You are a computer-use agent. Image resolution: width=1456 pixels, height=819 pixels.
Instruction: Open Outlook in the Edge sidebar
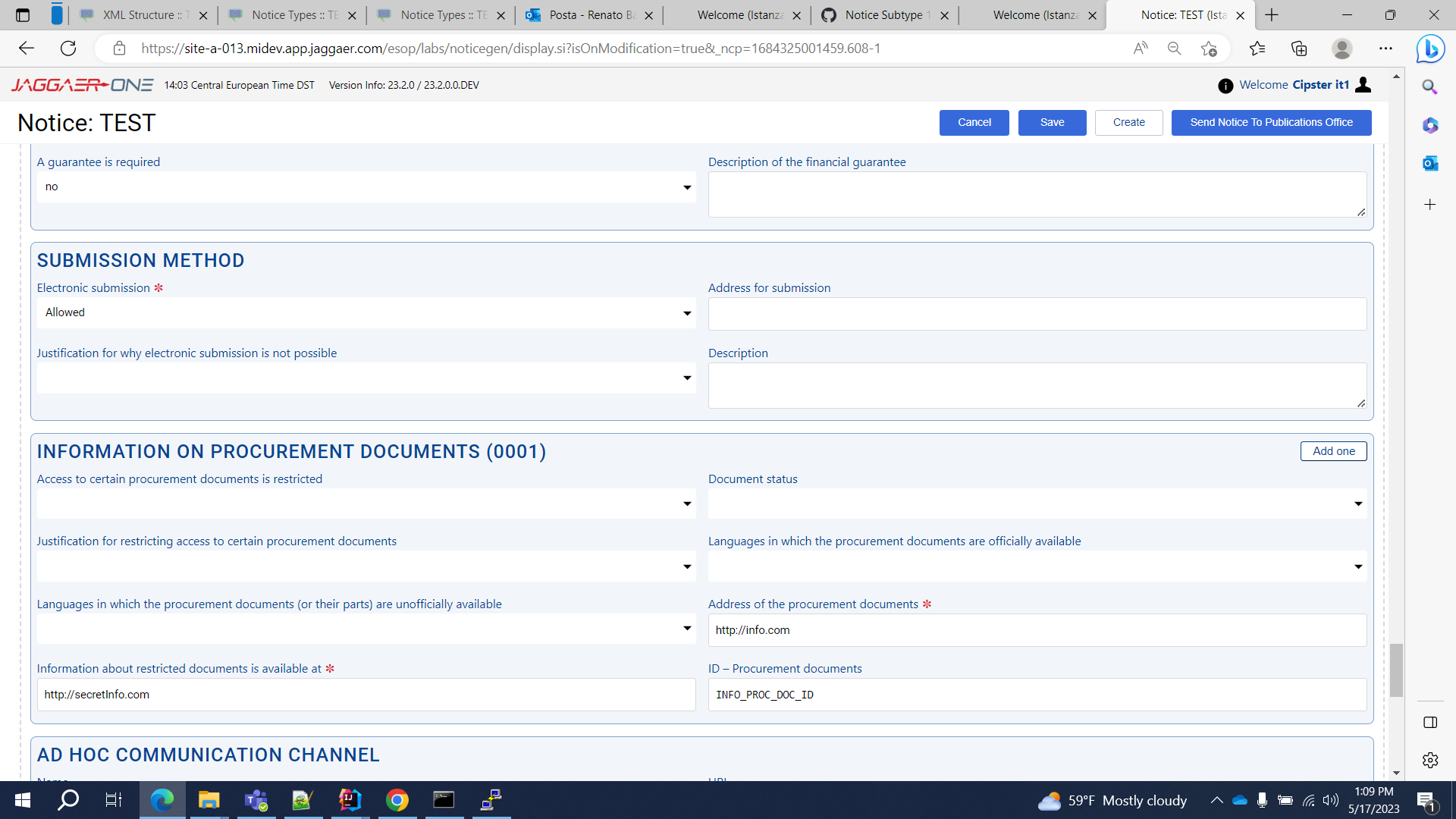(x=1431, y=163)
